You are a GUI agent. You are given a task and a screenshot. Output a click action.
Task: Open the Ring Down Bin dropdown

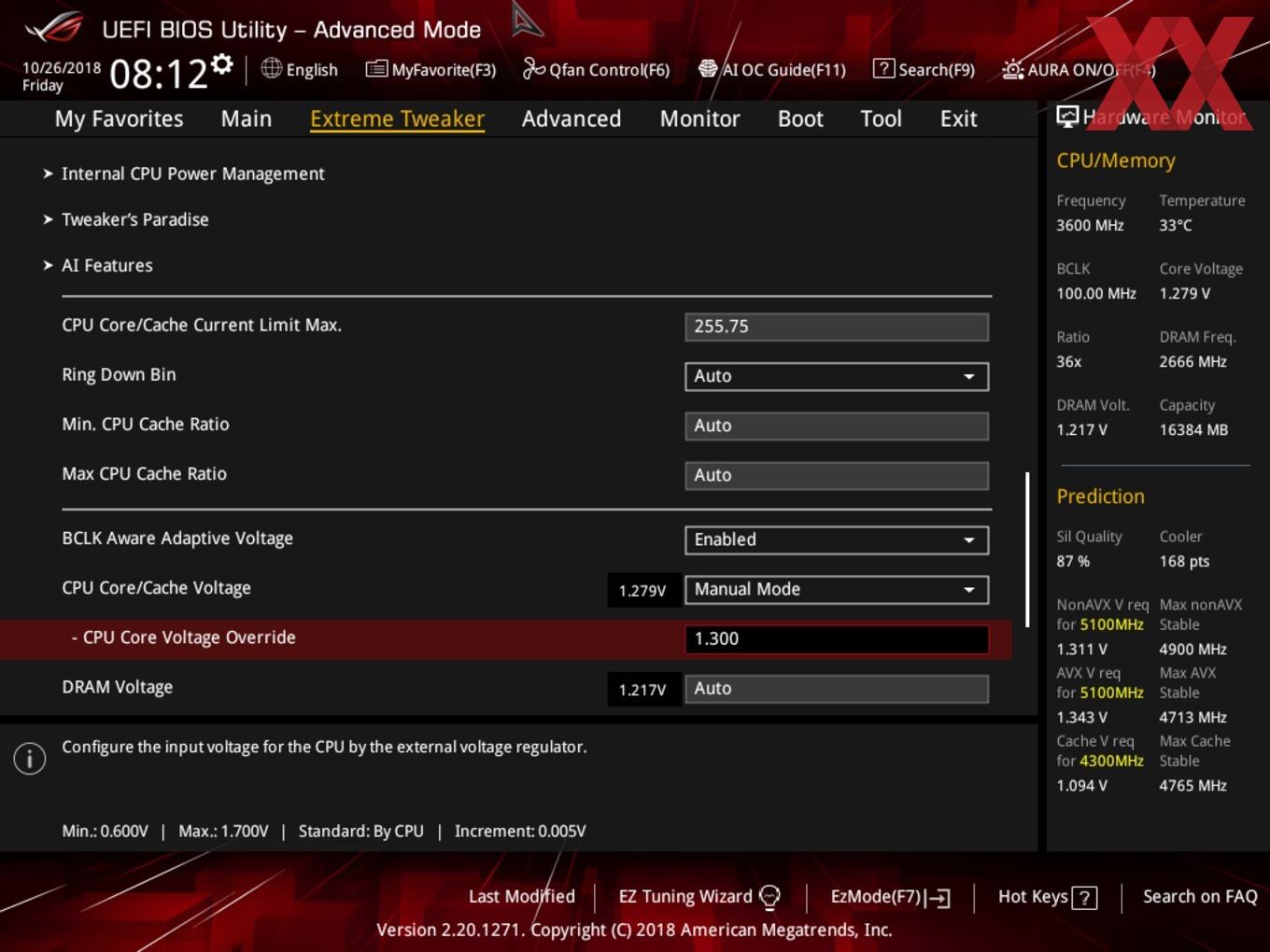(837, 376)
